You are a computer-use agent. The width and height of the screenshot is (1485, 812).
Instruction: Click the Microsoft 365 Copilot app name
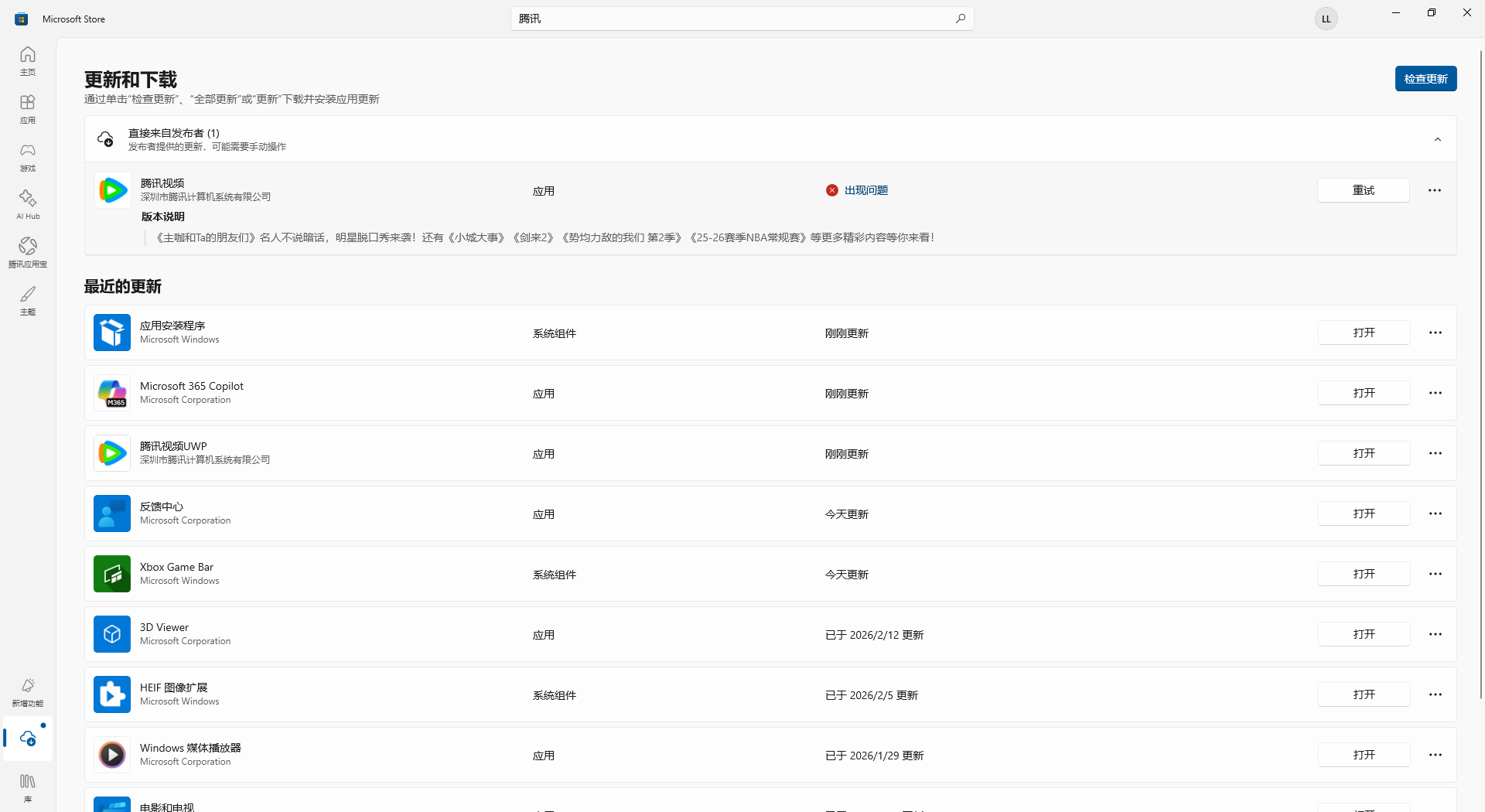tap(192, 386)
